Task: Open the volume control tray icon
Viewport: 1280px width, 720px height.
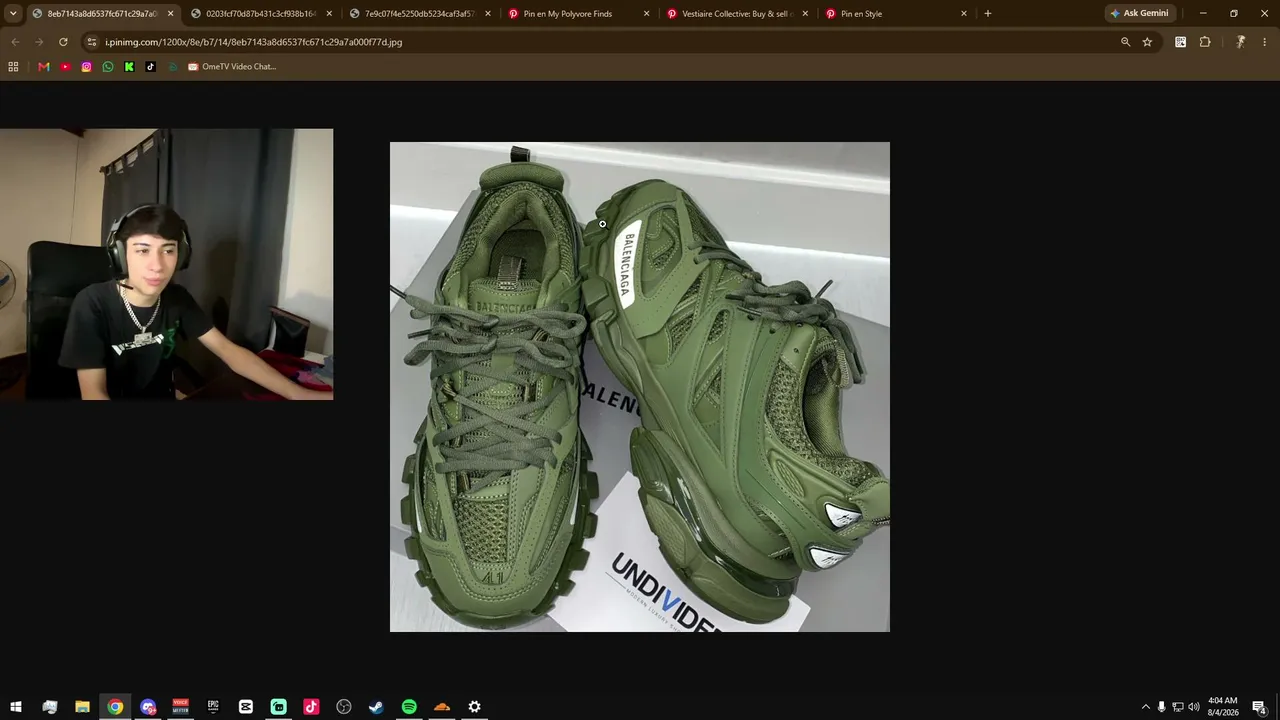Action: tap(1193, 707)
